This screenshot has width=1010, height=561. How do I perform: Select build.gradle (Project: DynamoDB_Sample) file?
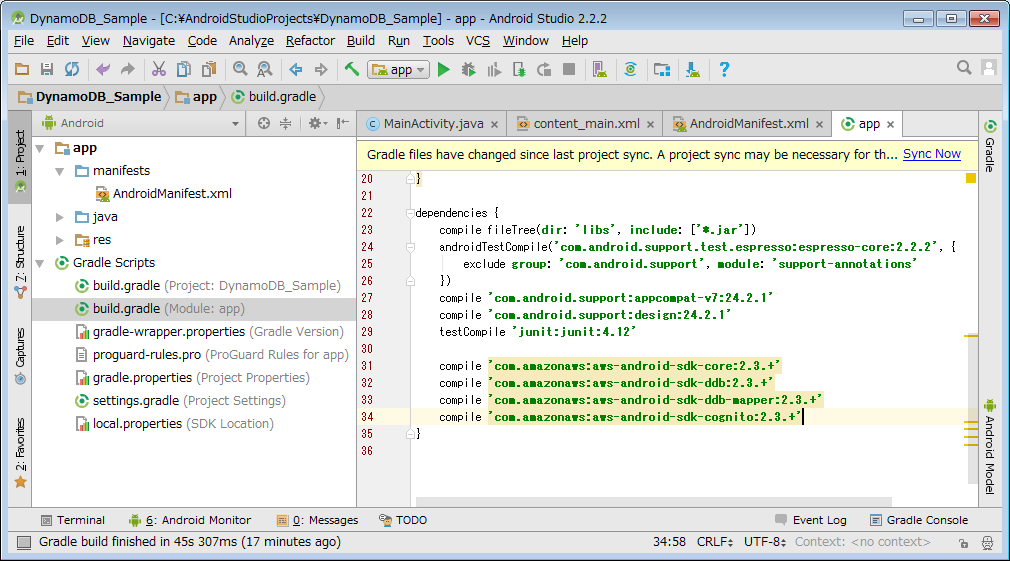pyautogui.click(x=207, y=285)
